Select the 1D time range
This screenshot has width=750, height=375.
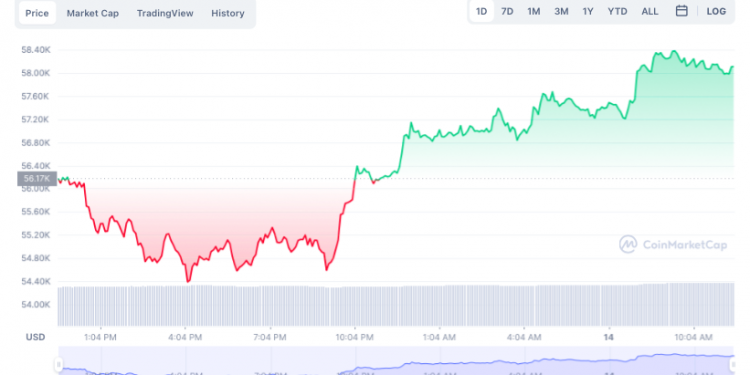tap(481, 11)
